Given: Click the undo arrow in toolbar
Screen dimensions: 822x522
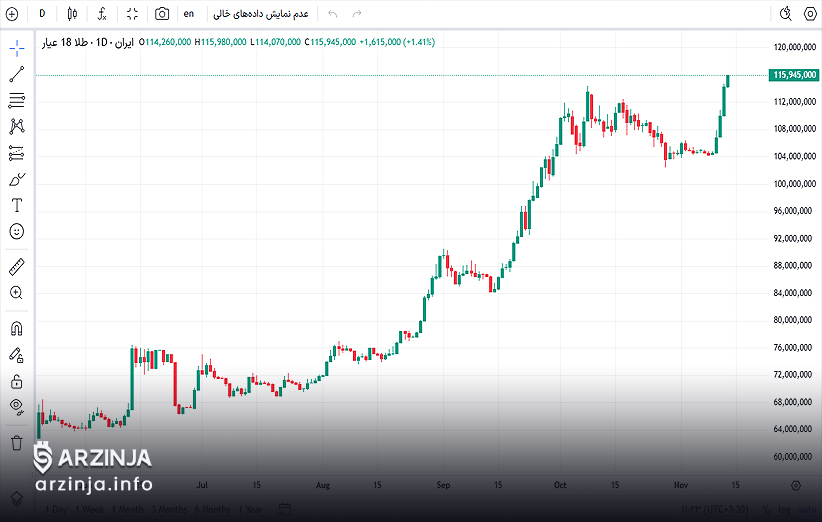Looking at the screenshot, I should click(x=333, y=14).
